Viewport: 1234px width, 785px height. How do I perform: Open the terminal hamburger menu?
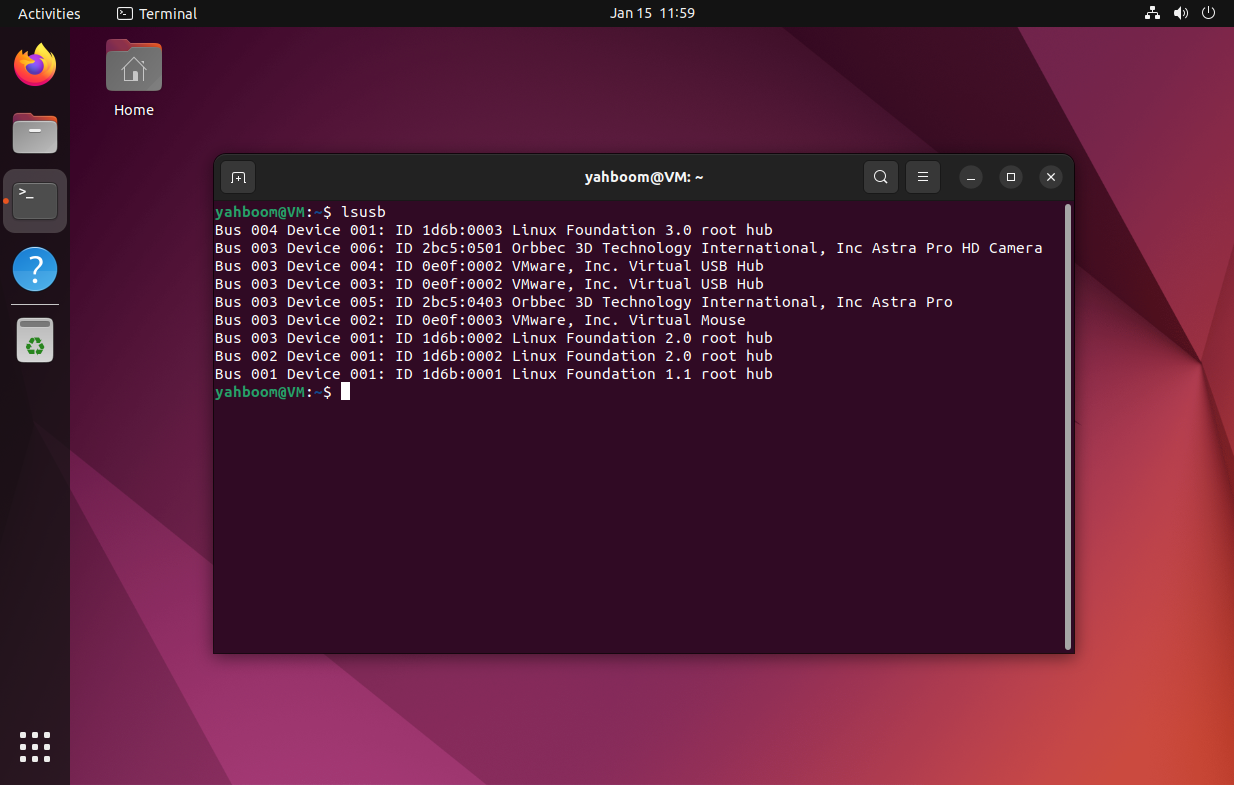coord(923,177)
